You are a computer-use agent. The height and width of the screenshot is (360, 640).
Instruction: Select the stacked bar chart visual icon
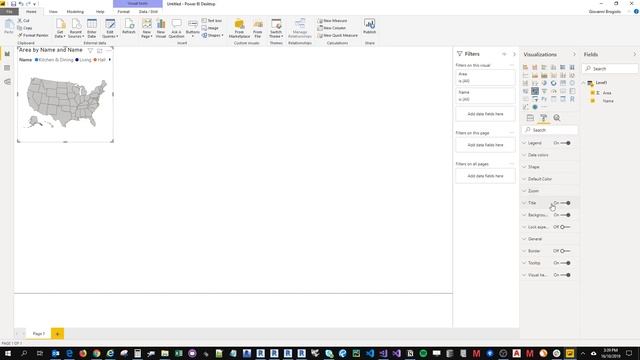pyautogui.click(x=525, y=67)
